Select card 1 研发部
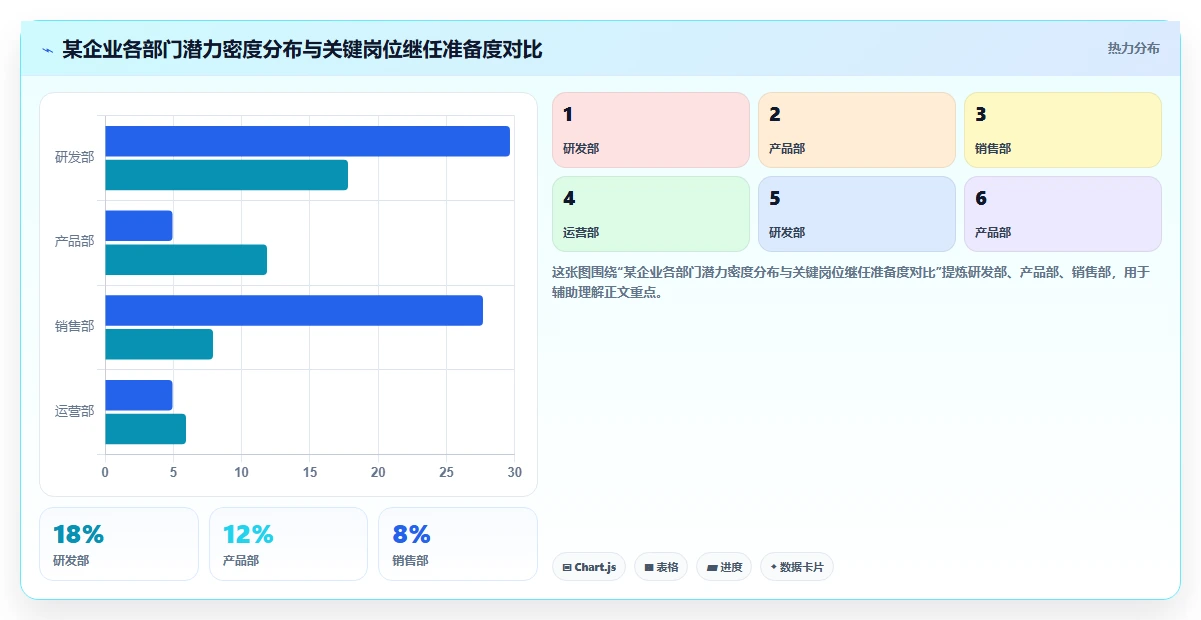The image size is (1201, 620). tap(651, 130)
